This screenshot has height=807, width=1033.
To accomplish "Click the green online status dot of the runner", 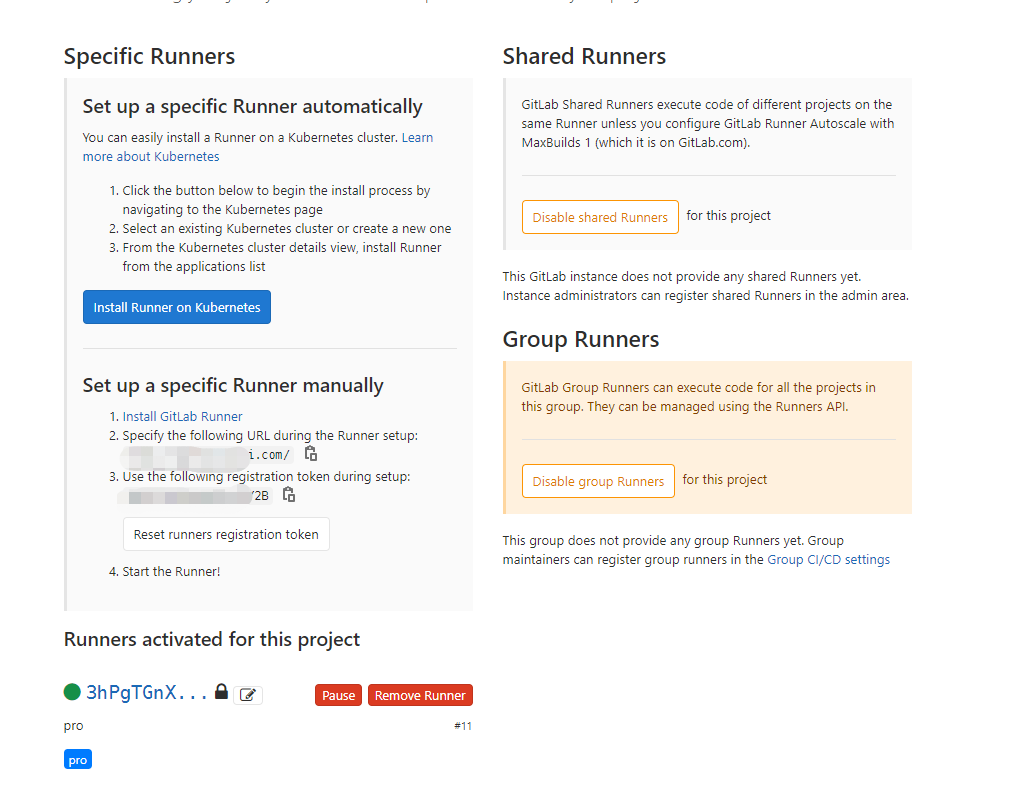I will coord(72,692).
